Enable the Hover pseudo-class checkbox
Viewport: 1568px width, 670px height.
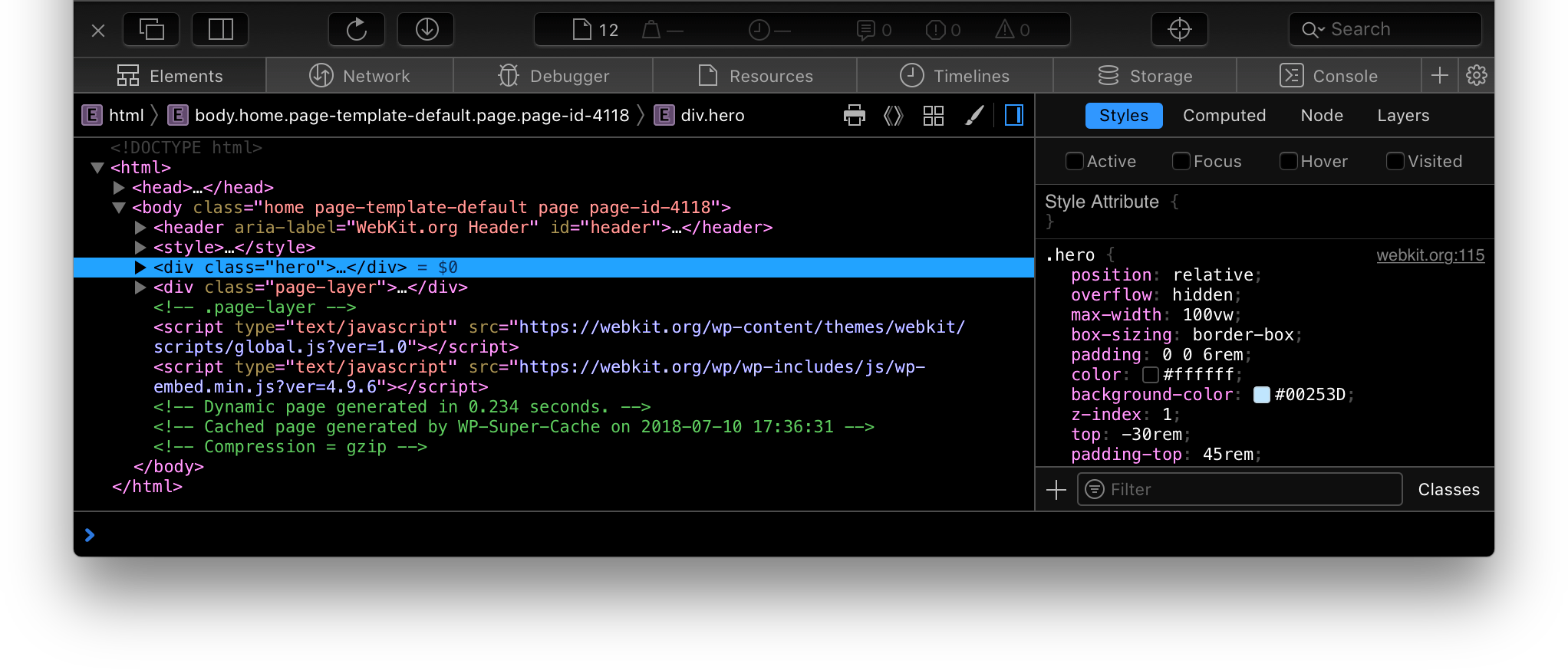click(x=1289, y=161)
